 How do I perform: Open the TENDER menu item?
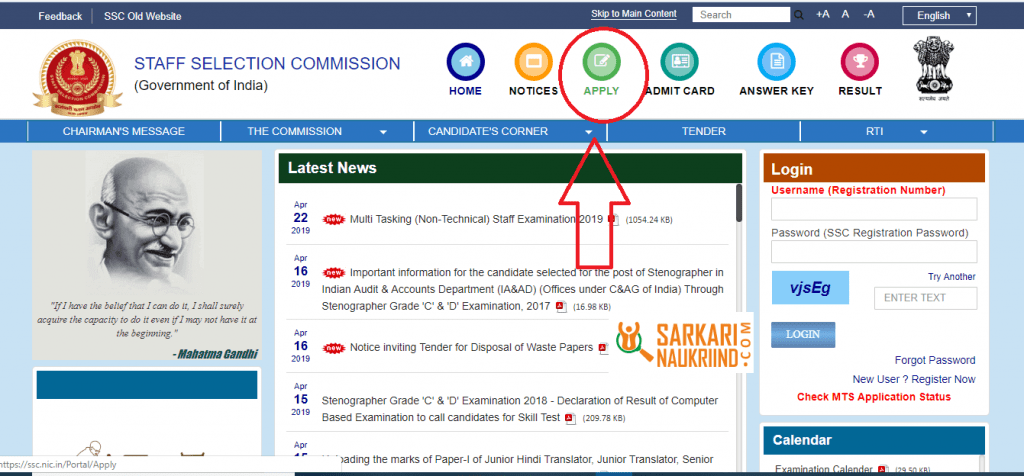703,131
